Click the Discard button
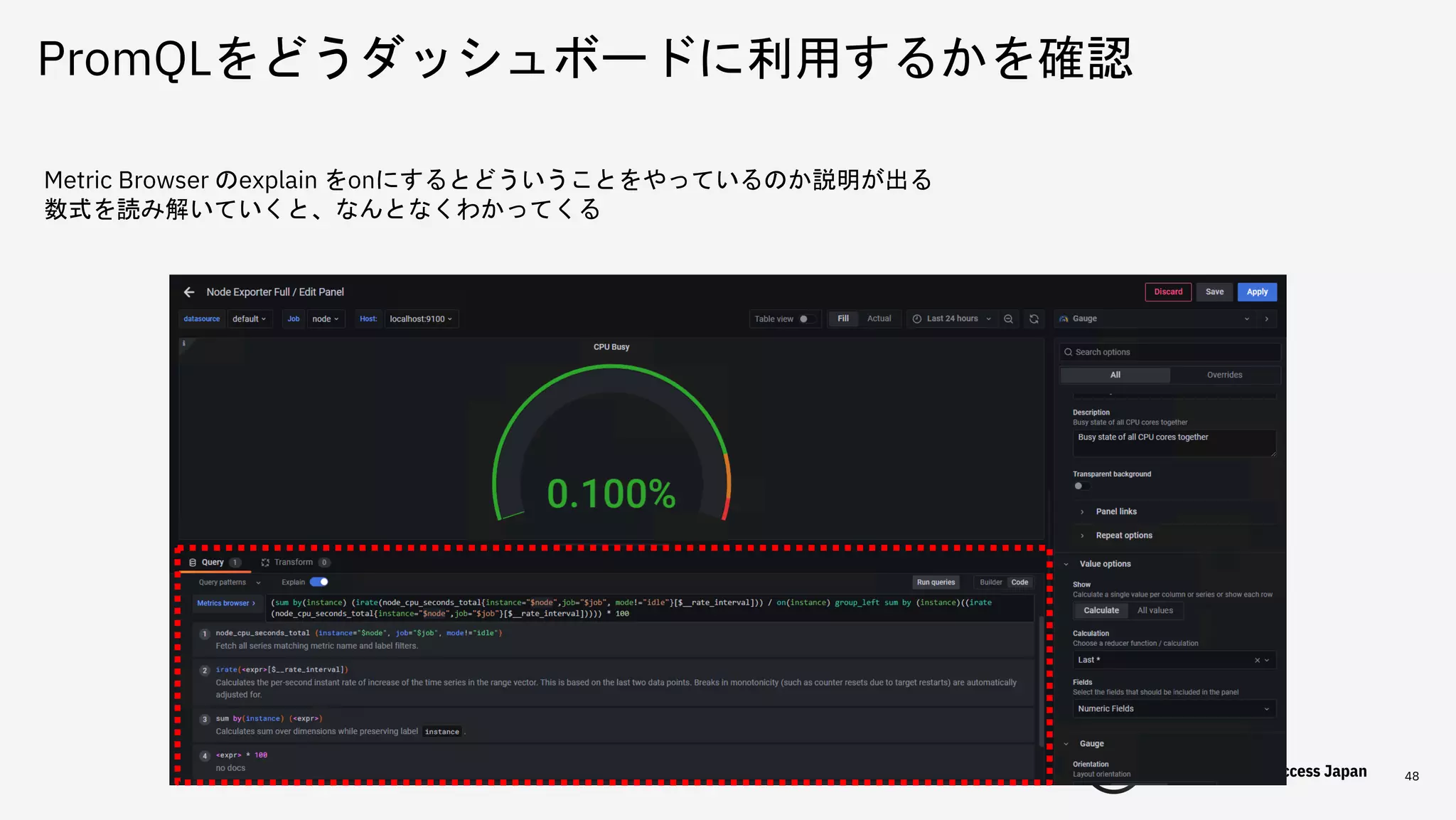 tap(1168, 292)
